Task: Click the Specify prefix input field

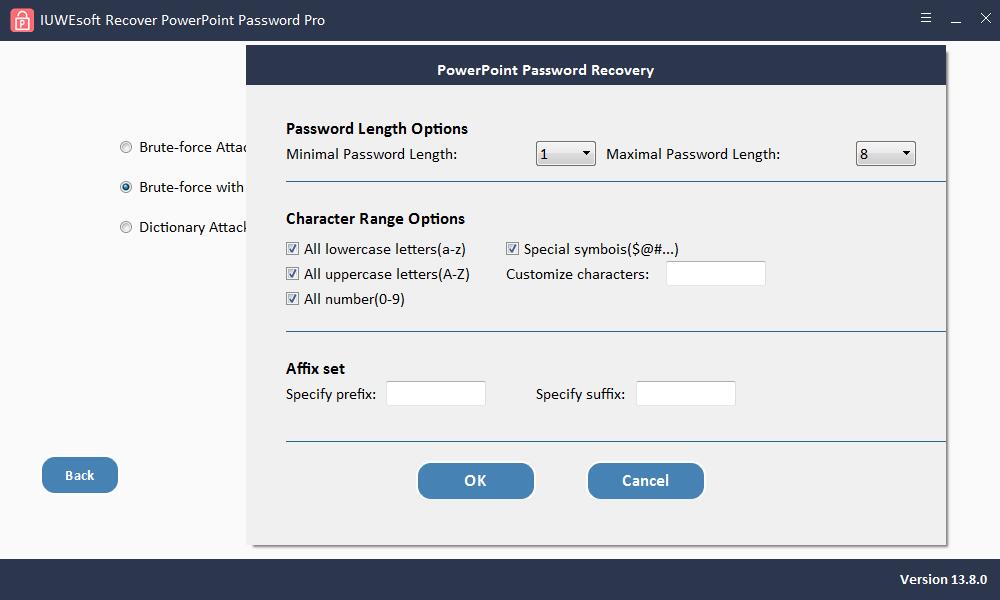Action: [436, 393]
